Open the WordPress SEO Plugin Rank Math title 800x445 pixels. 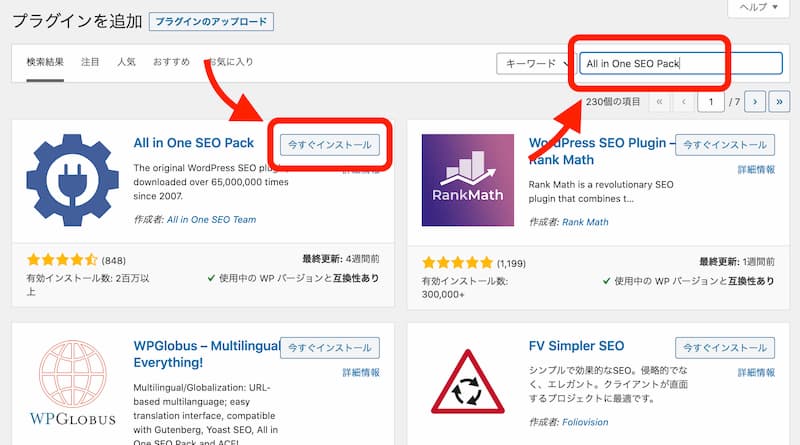pyautogui.click(x=601, y=151)
